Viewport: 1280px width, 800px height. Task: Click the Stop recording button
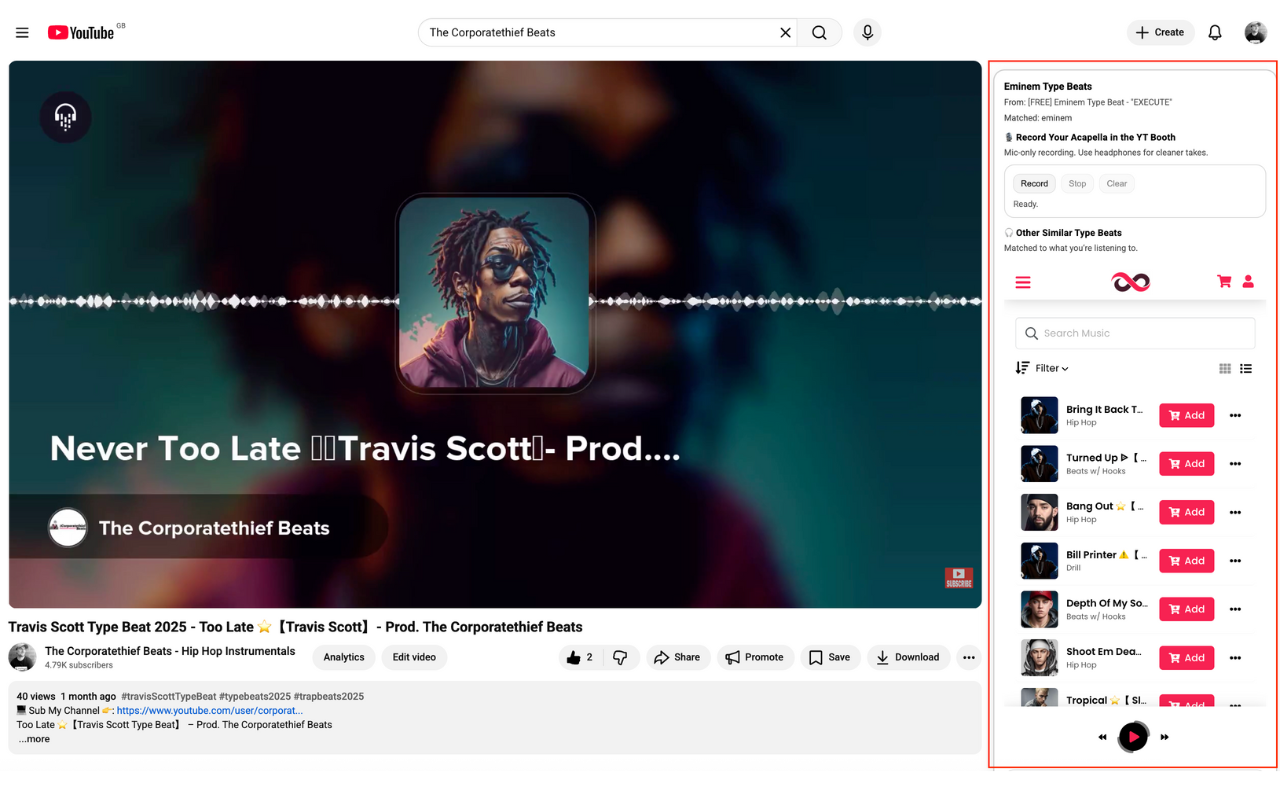[x=1077, y=184]
